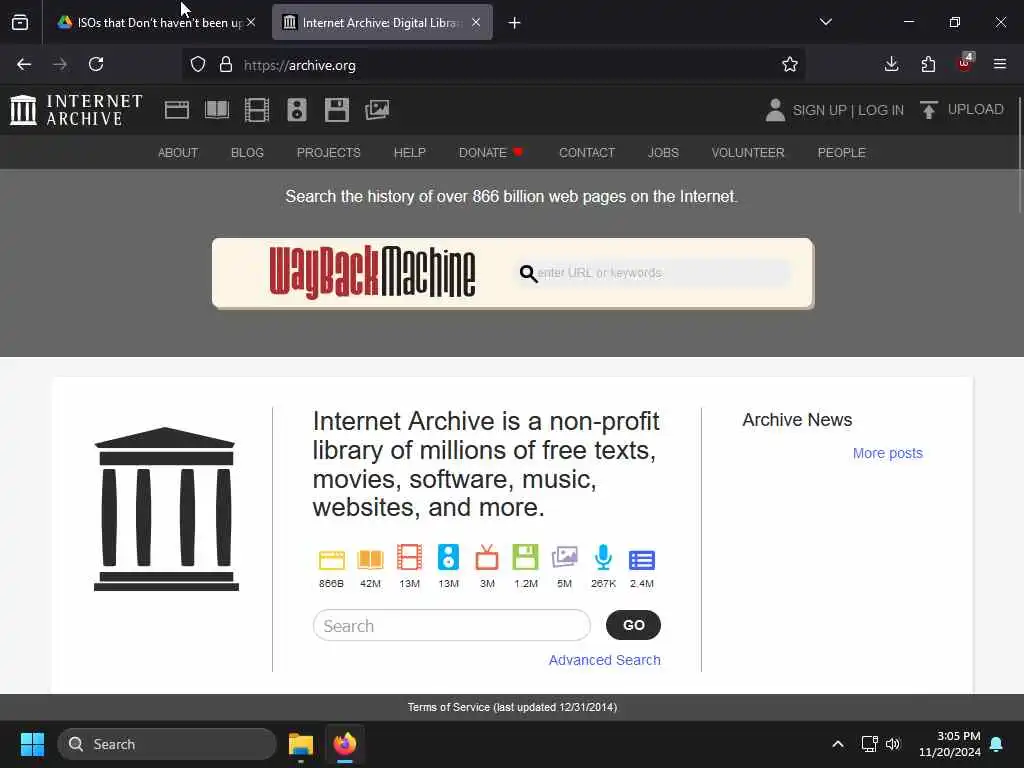
Task: Open the DONATE menu item
Action: [x=490, y=152]
